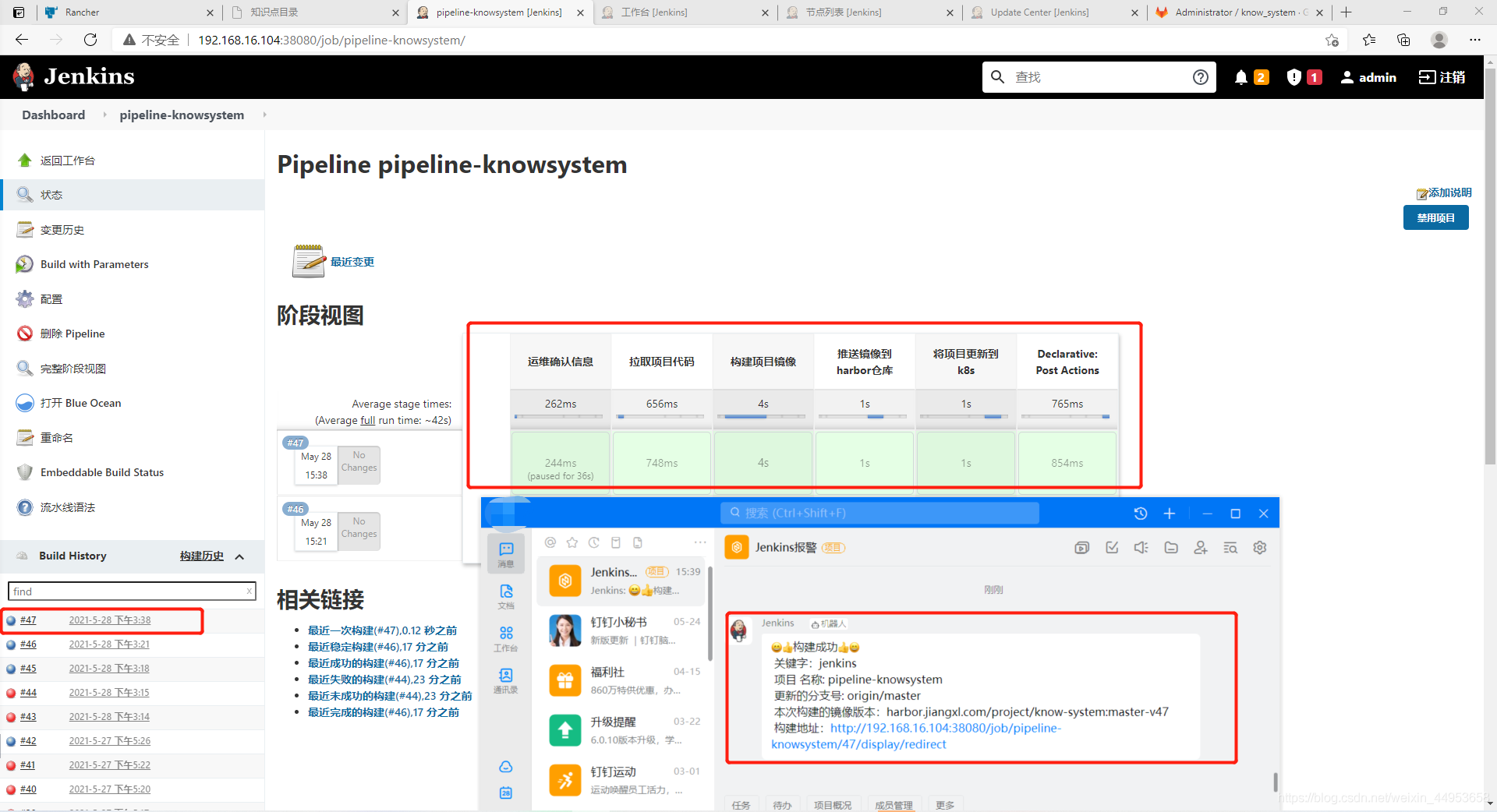Viewport: 1497px width, 812px height.
Task: Open 变更历史 in the sidebar
Action: point(62,230)
